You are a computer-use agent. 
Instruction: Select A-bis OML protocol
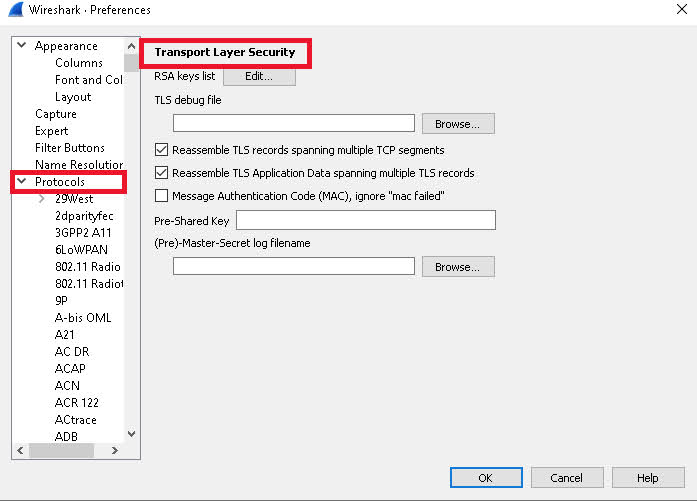pos(83,317)
